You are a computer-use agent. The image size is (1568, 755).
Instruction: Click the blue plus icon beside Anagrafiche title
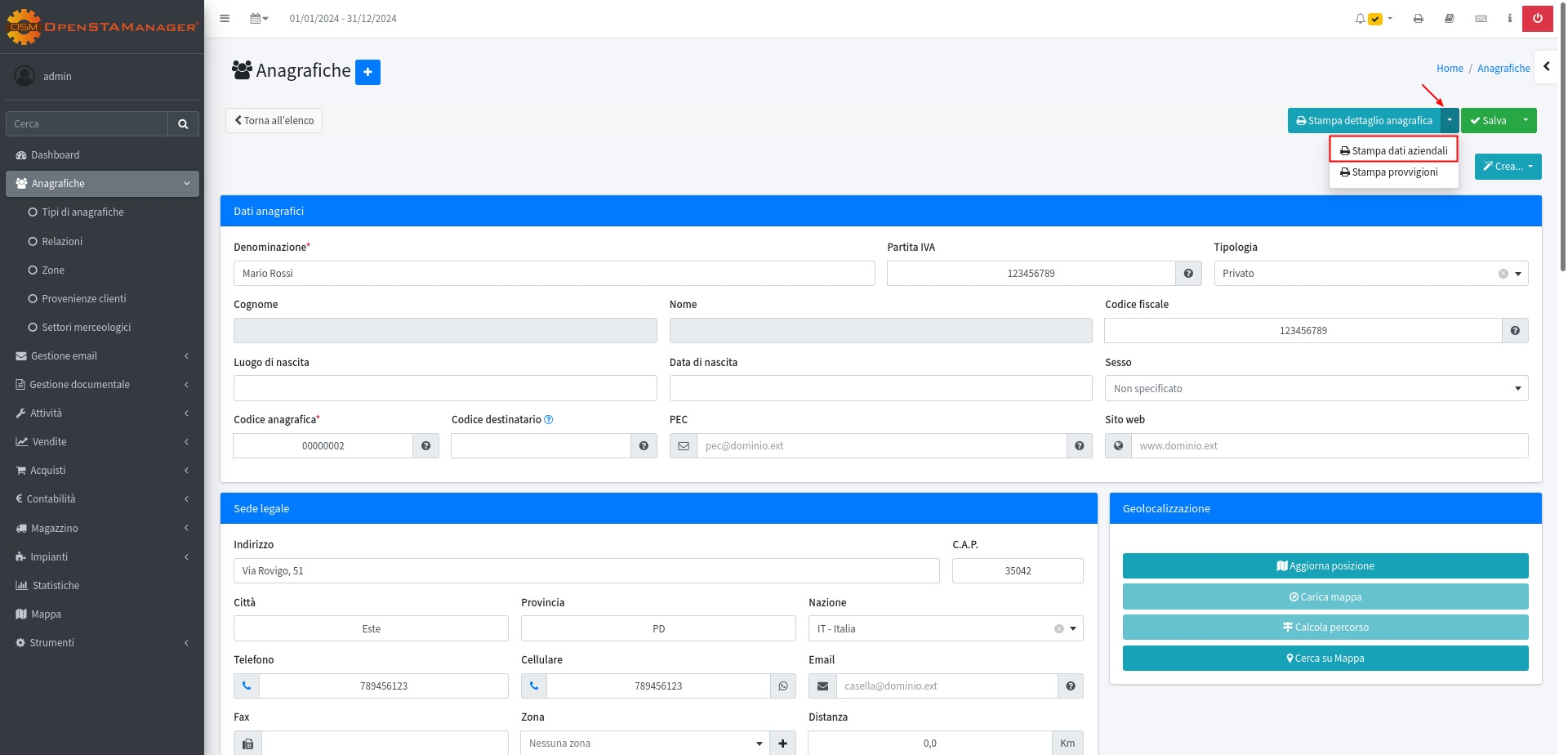(367, 72)
